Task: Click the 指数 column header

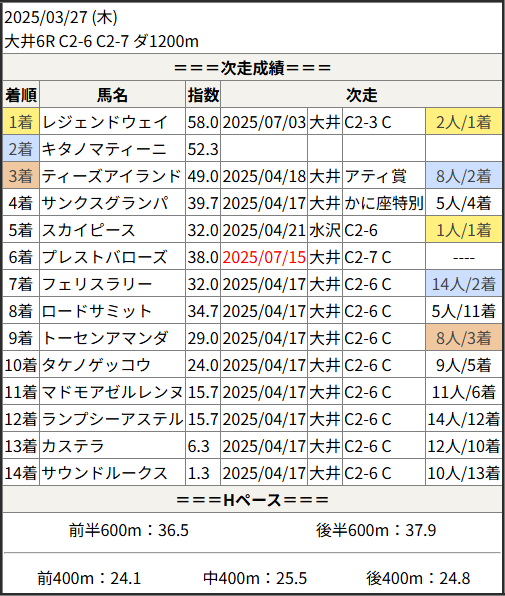Action: coord(203,95)
